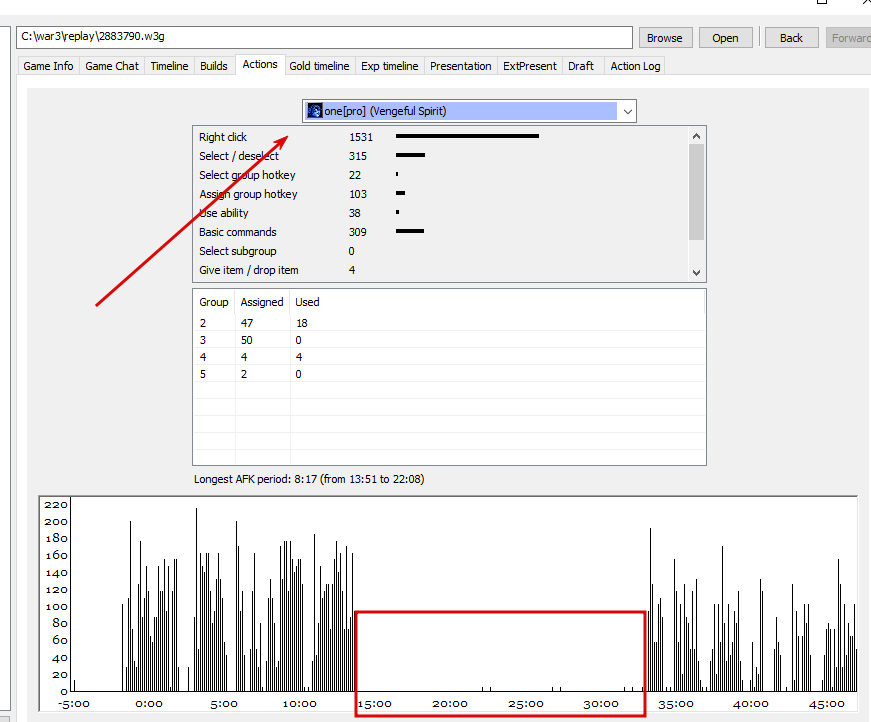Switch to the Timeline tab
The width and height of the screenshot is (871, 722).
169,66
